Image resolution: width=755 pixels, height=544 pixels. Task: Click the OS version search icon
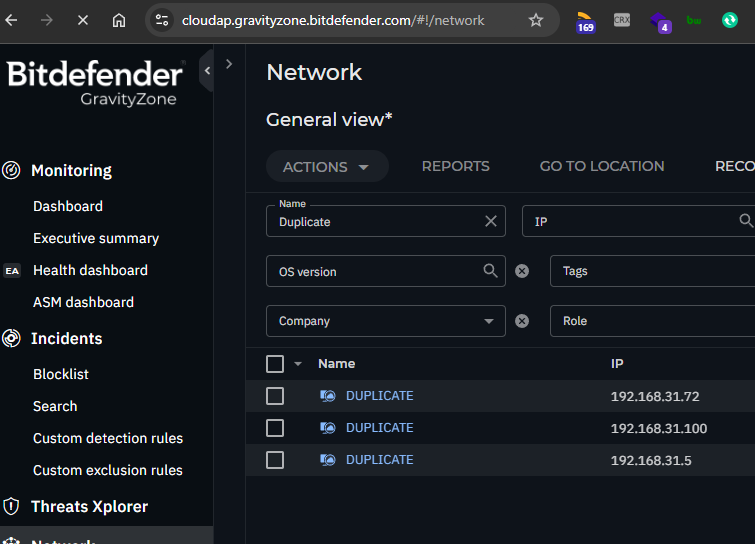point(490,271)
